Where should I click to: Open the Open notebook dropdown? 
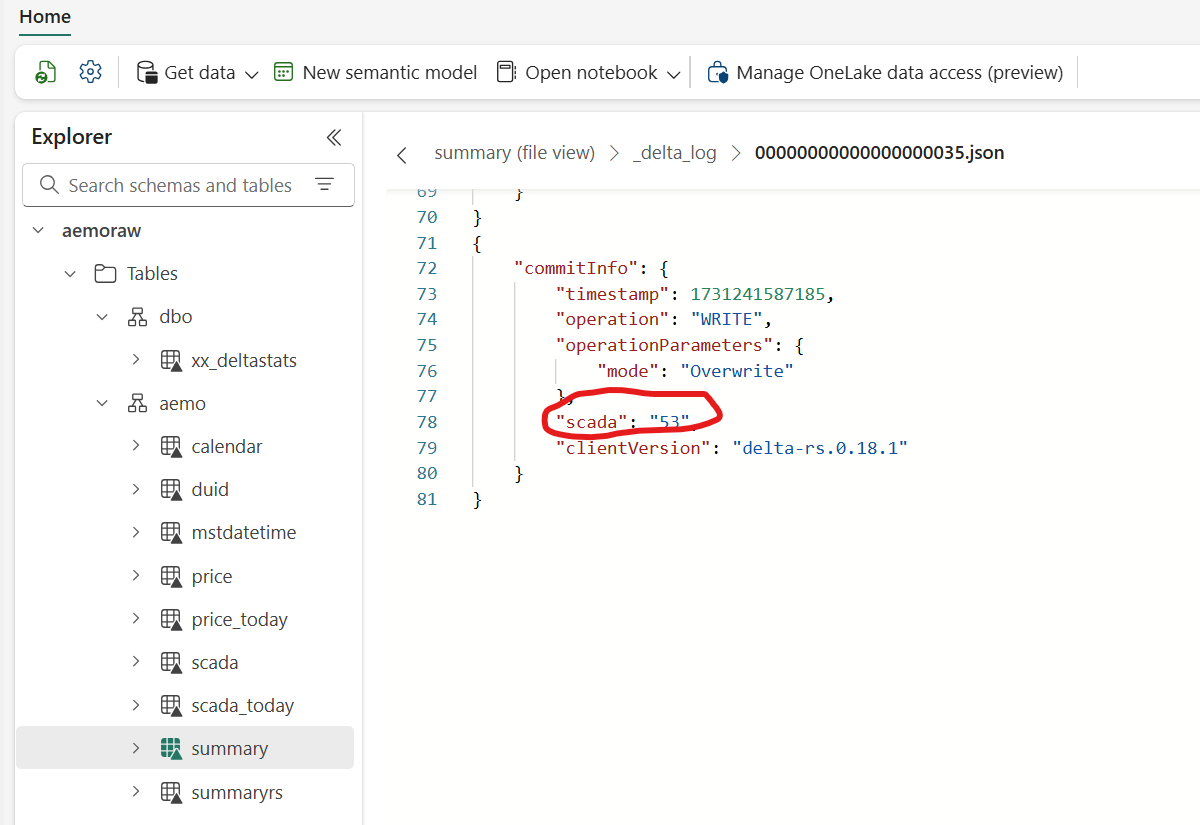[589, 72]
